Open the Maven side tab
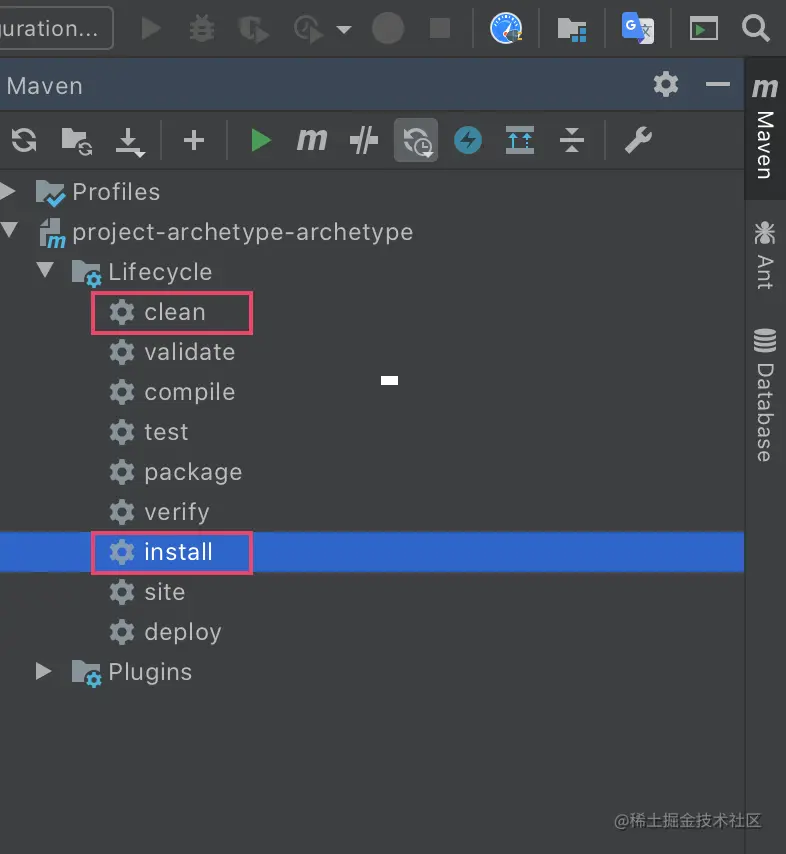 pyautogui.click(x=765, y=129)
